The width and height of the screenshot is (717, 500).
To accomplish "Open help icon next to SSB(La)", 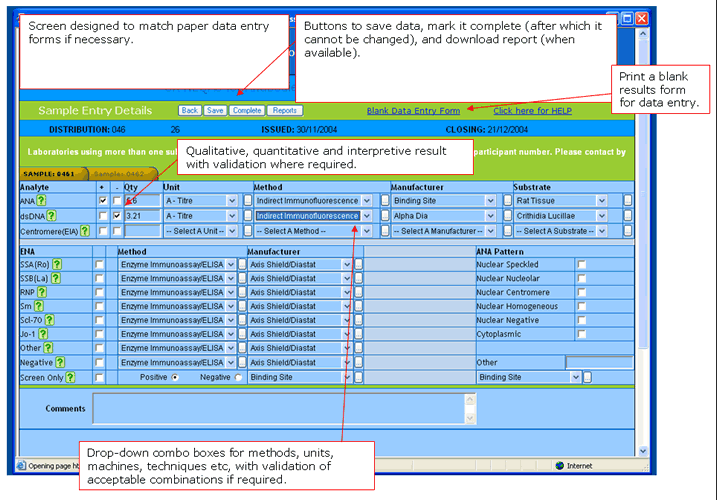I will click(55, 278).
